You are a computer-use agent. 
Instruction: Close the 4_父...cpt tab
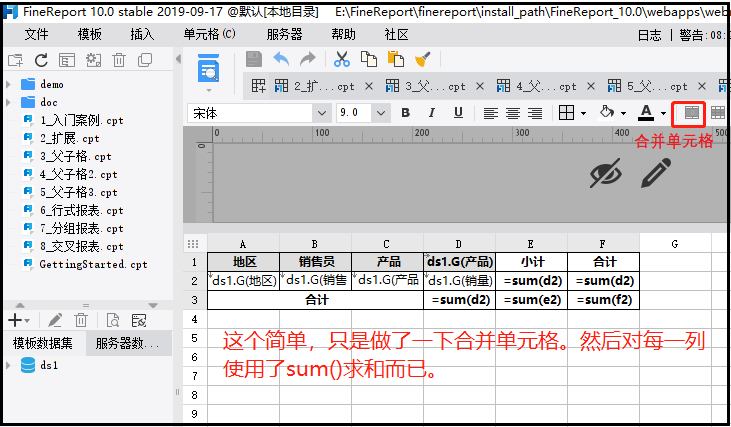[x=591, y=86]
